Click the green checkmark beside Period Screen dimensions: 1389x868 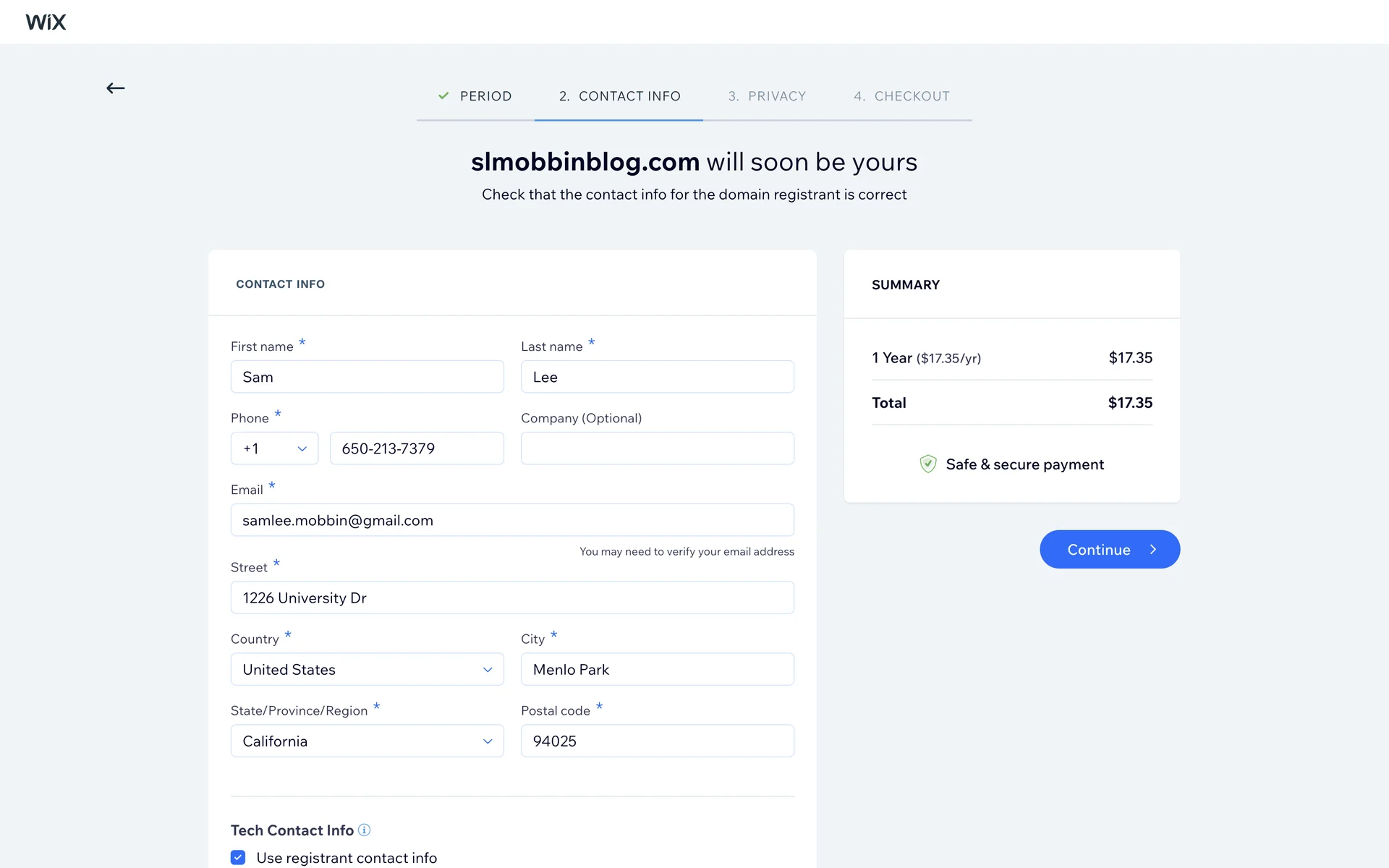coord(443,95)
